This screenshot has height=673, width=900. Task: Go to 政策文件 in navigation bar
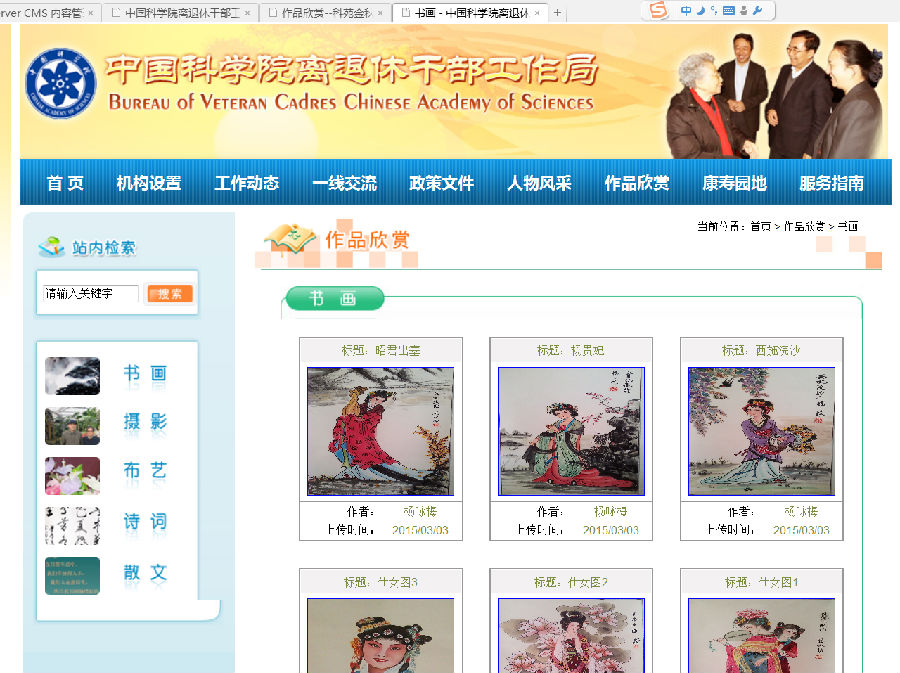tap(441, 183)
